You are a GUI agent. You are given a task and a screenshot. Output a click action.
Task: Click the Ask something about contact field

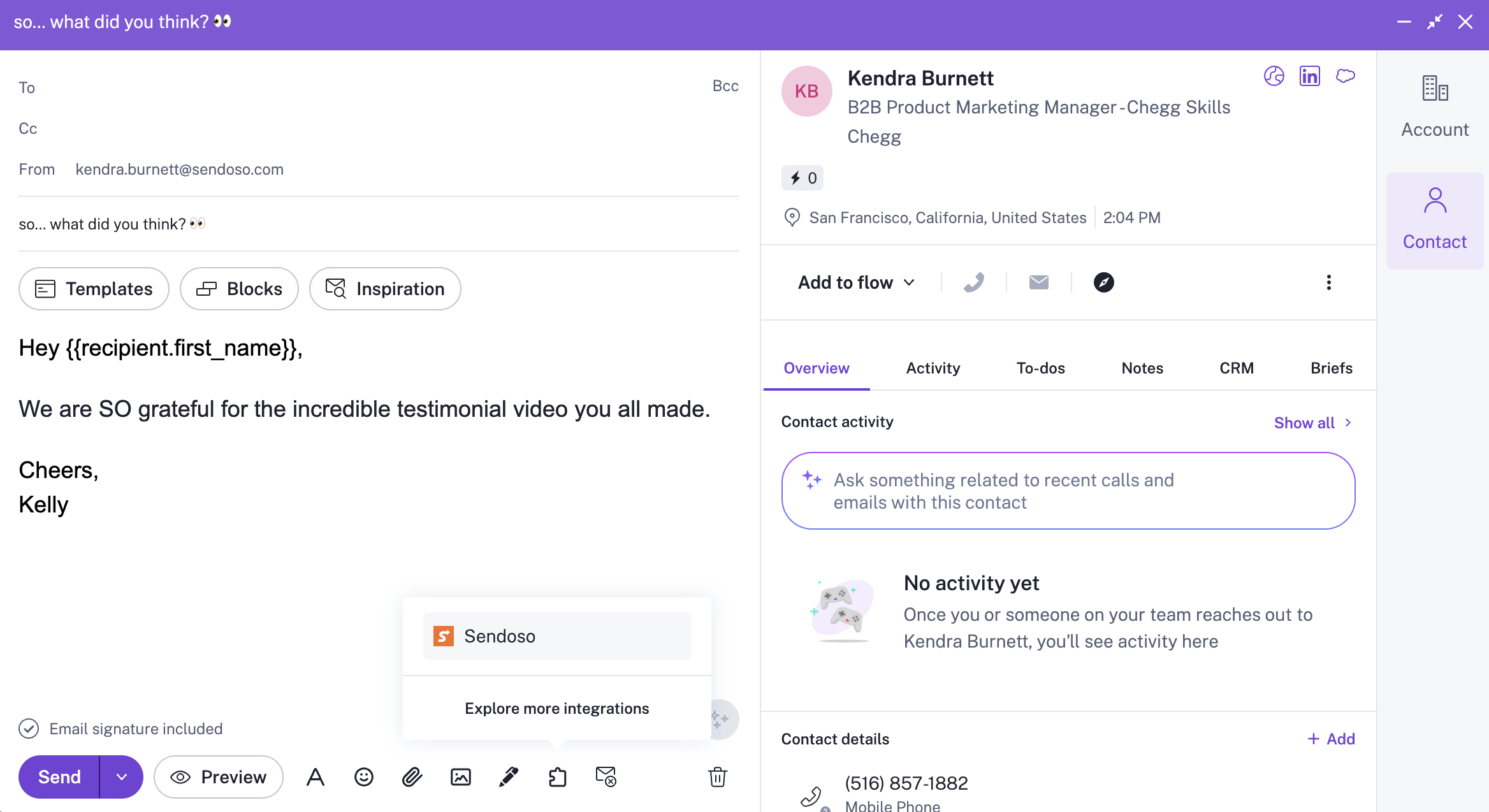pos(1068,491)
